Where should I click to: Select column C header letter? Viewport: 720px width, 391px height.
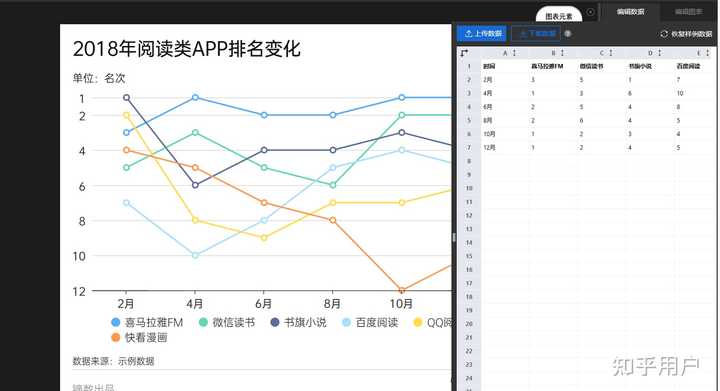coord(602,53)
